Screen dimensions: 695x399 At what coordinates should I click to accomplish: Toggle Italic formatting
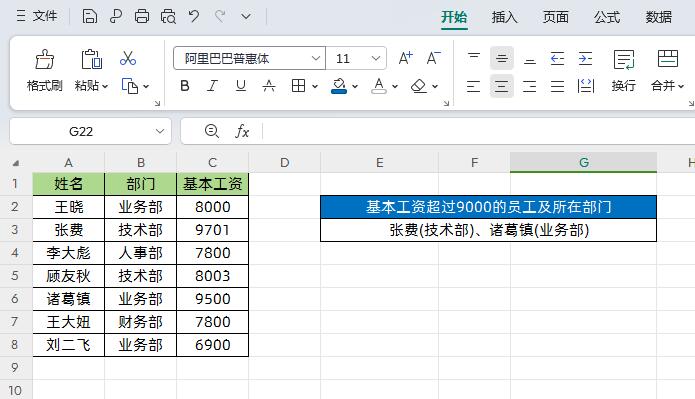coord(213,86)
